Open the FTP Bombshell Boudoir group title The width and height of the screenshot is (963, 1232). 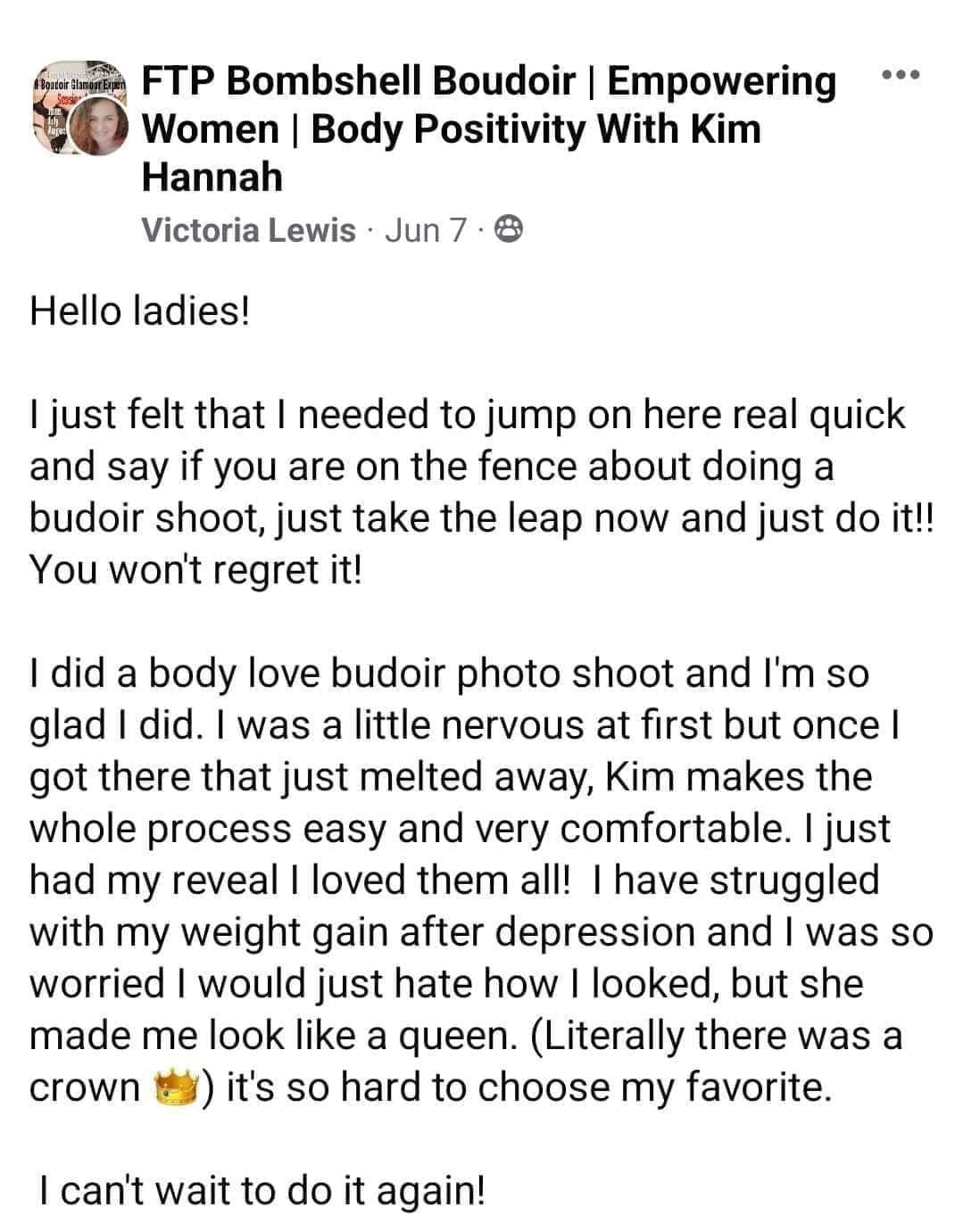tap(490, 128)
